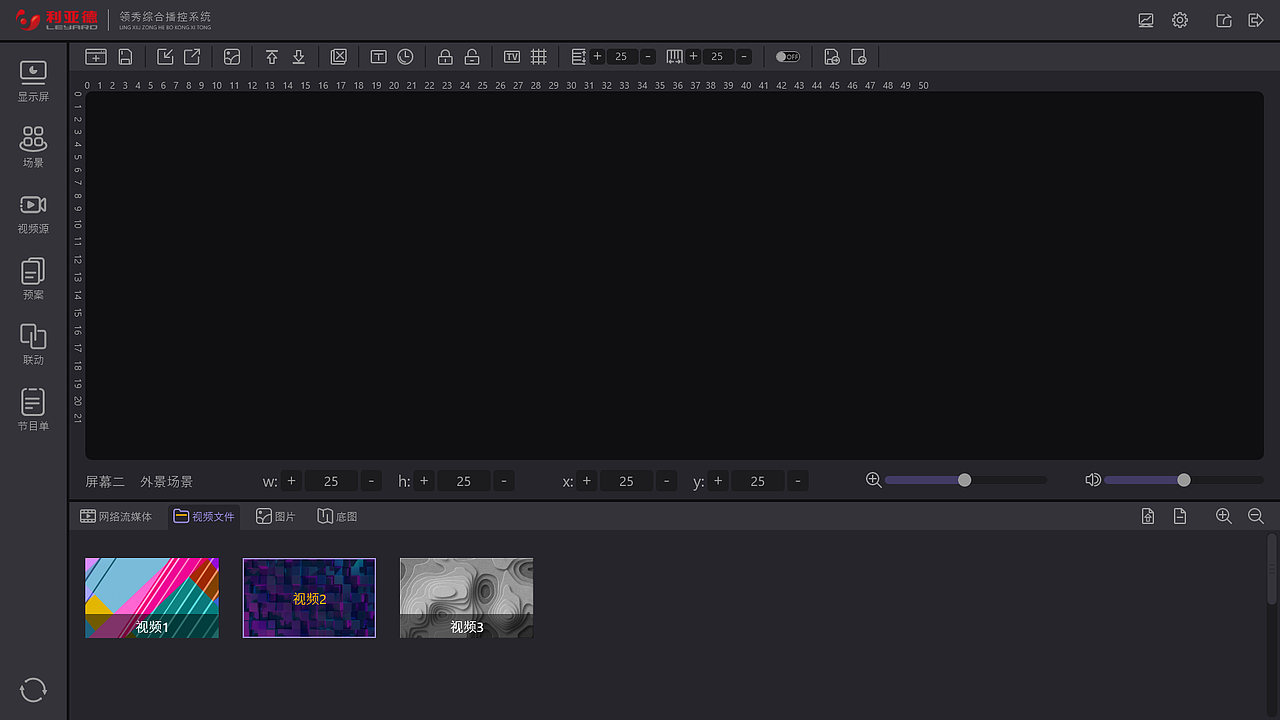Click the save icon in toolbar
The height and width of the screenshot is (720, 1280).
126,57
